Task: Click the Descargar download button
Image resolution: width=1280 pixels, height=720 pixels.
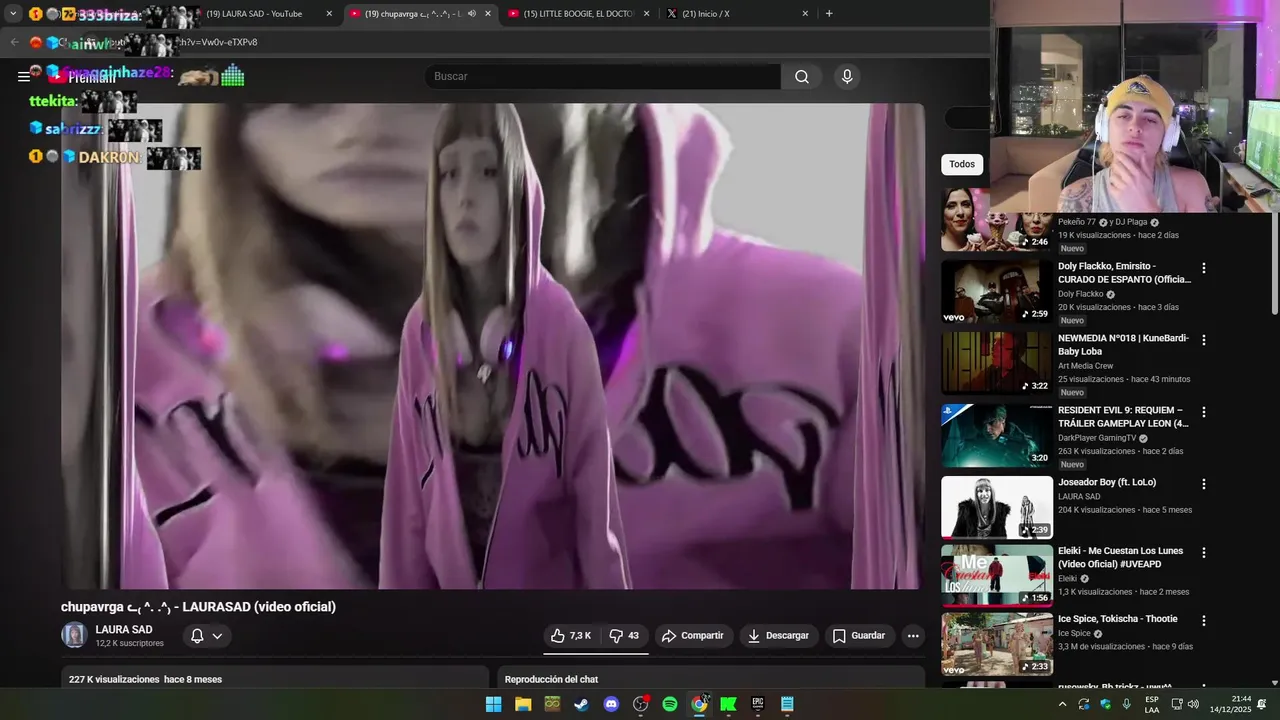Action: 778,636
